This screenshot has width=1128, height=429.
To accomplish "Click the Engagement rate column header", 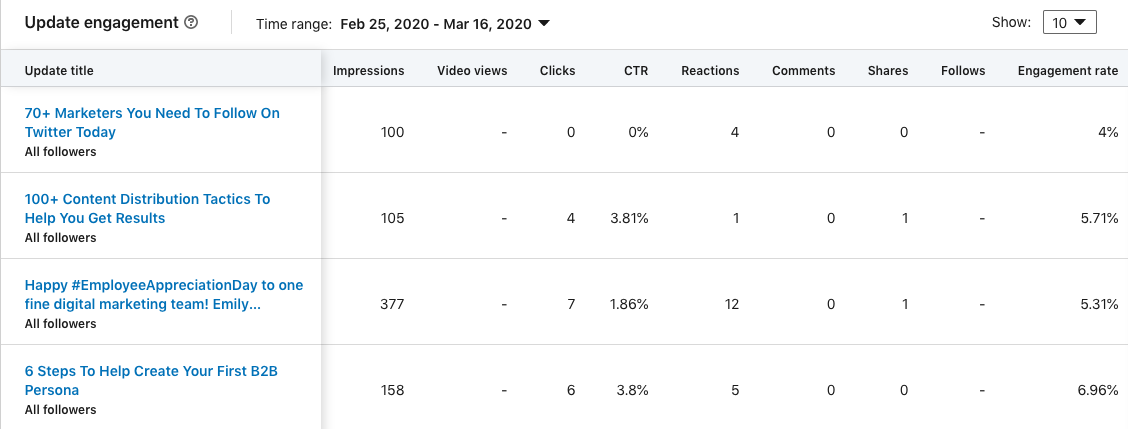I will 1067,71.
